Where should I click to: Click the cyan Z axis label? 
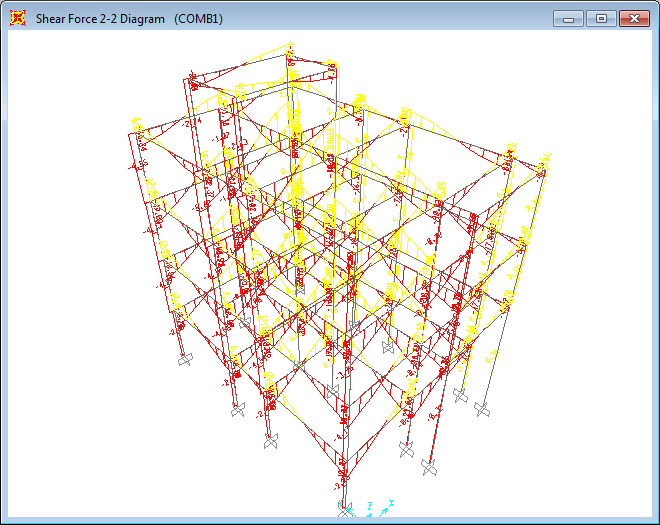pyautogui.click(x=370, y=506)
